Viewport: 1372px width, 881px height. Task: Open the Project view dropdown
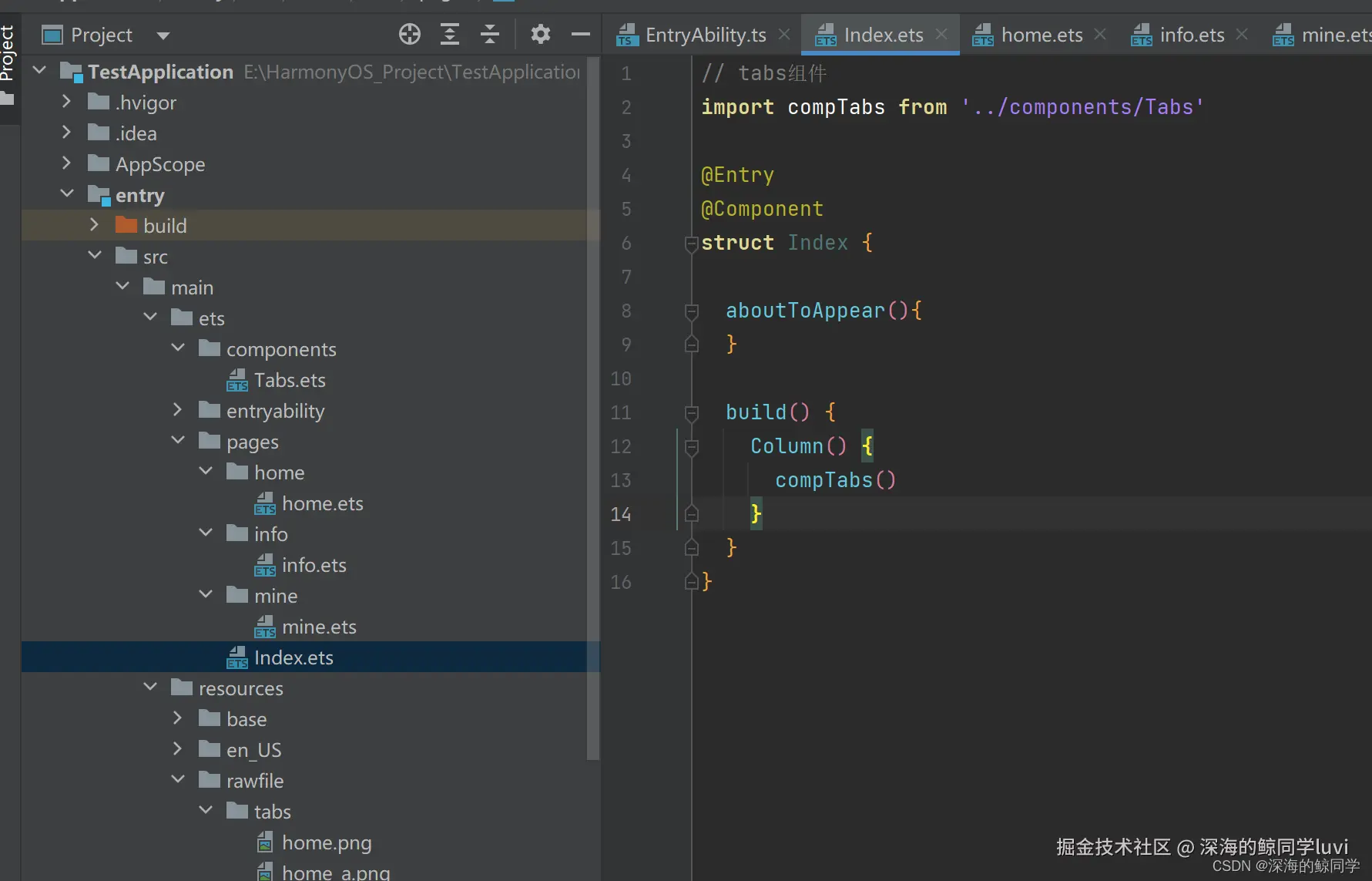[163, 35]
